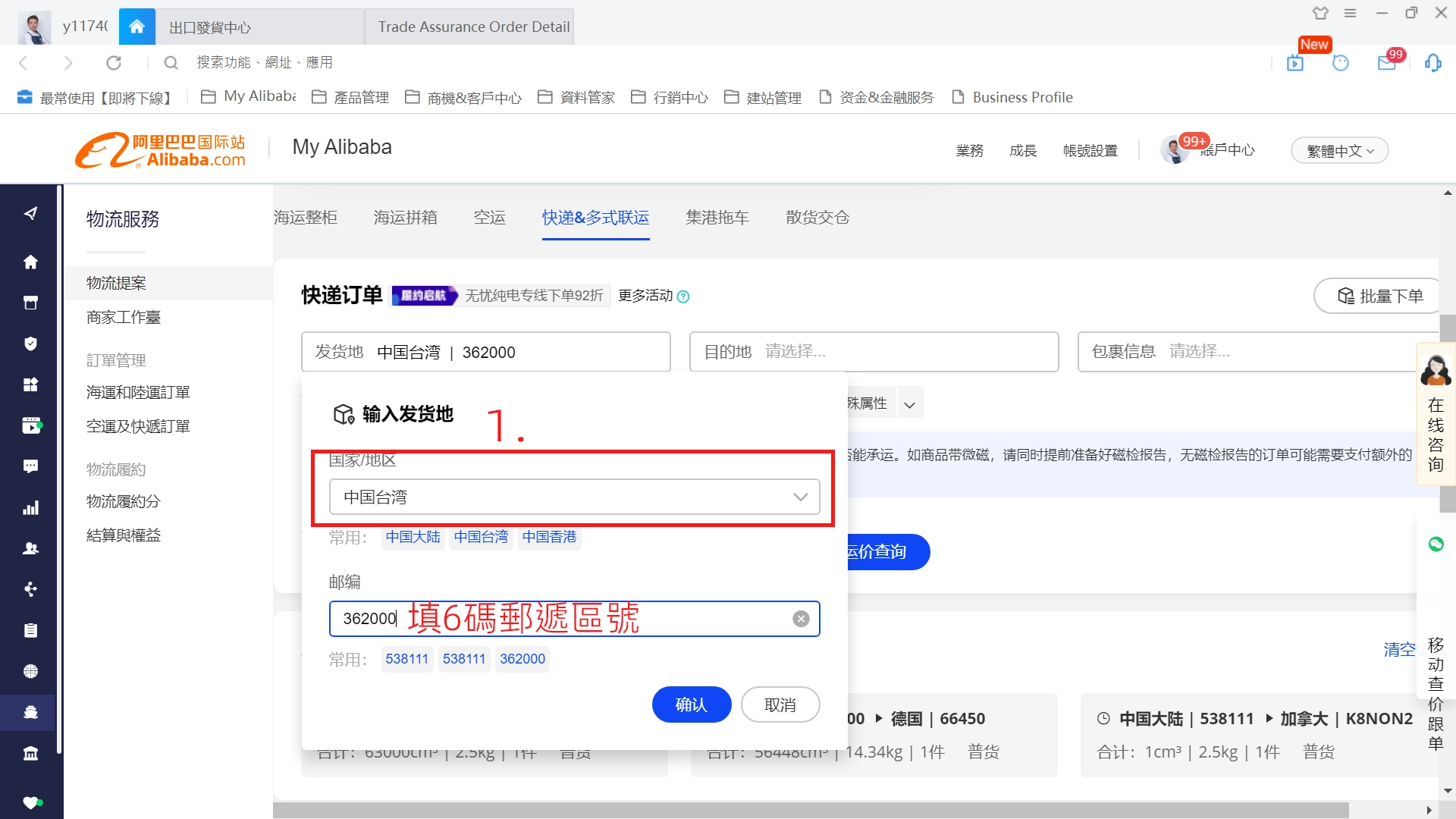Open the chat message icon in left sidebar
Image resolution: width=1456 pixels, height=819 pixels.
click(x=30, y=466)
